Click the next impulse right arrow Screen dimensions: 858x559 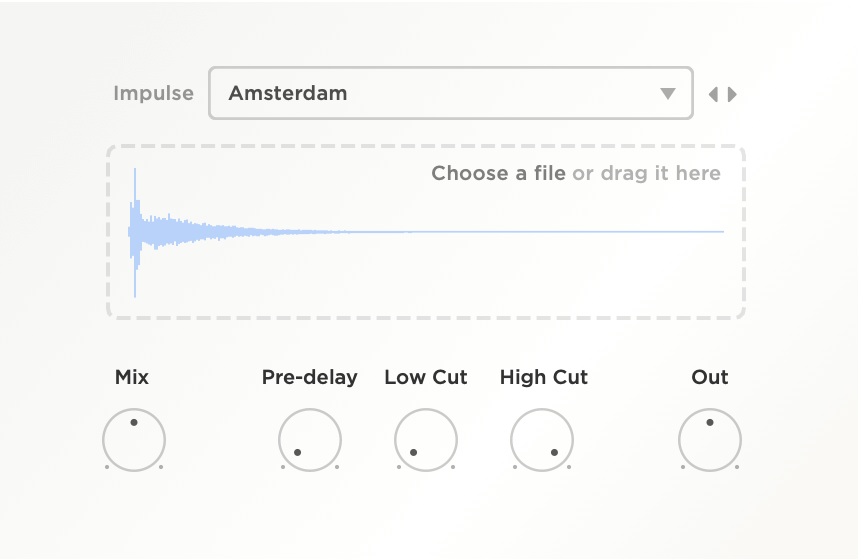point(733,95)
